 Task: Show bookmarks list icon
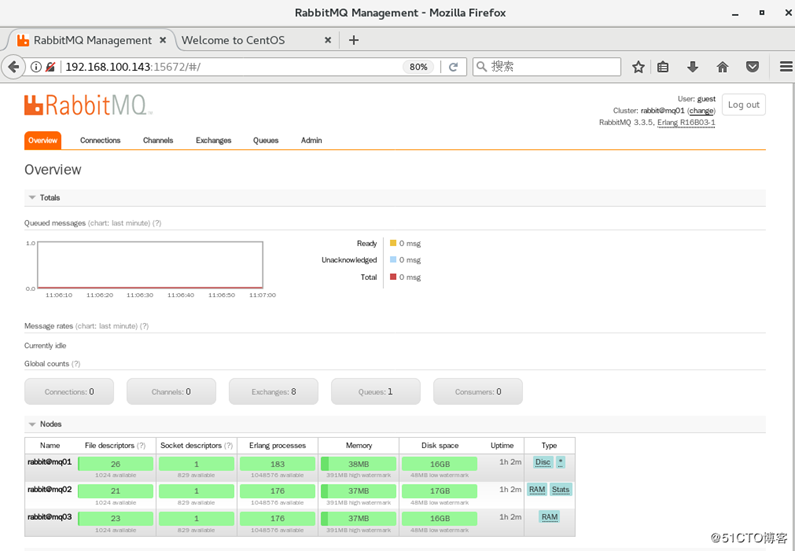(663, 66)
